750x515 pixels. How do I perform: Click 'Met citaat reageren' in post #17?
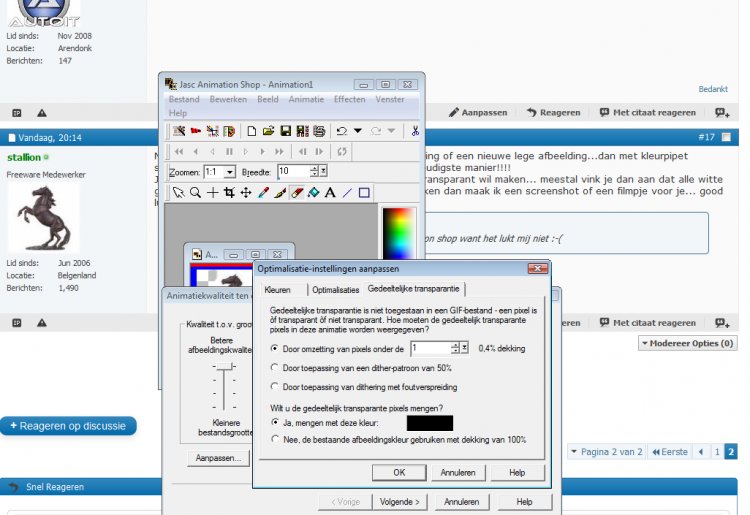[648, 323]
